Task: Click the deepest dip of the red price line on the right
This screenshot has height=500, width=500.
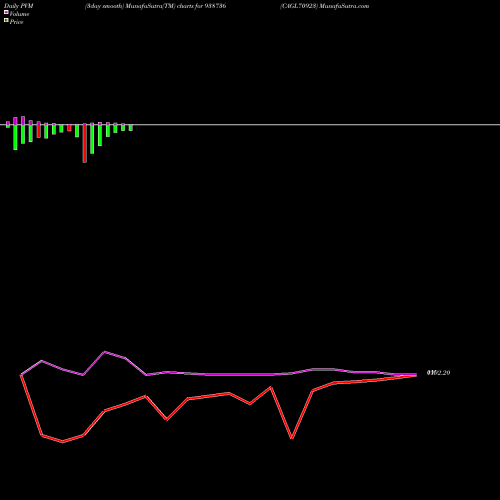Action: coord(292,438)
